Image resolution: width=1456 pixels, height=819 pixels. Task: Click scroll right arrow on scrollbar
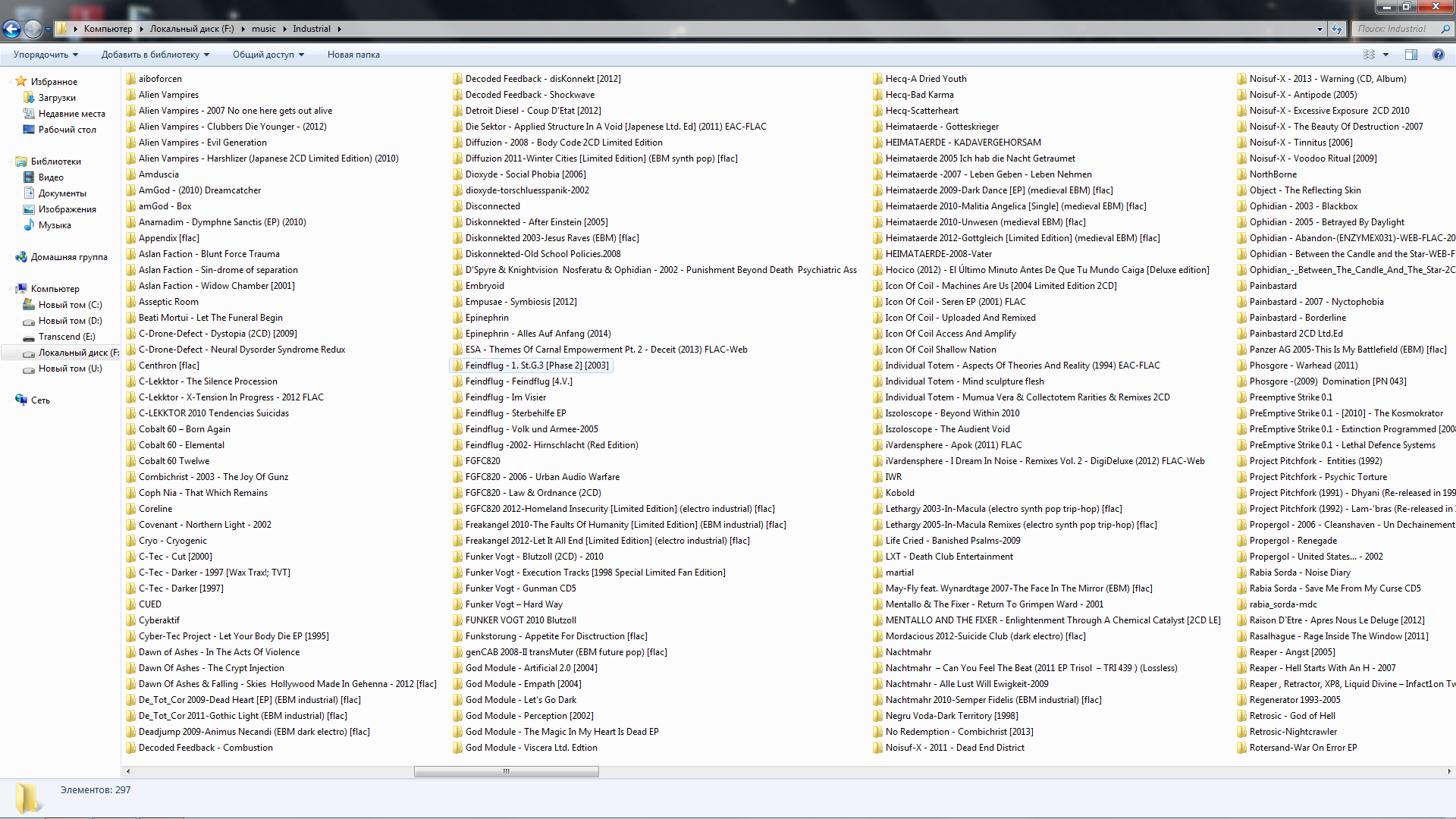point(1448,771)
